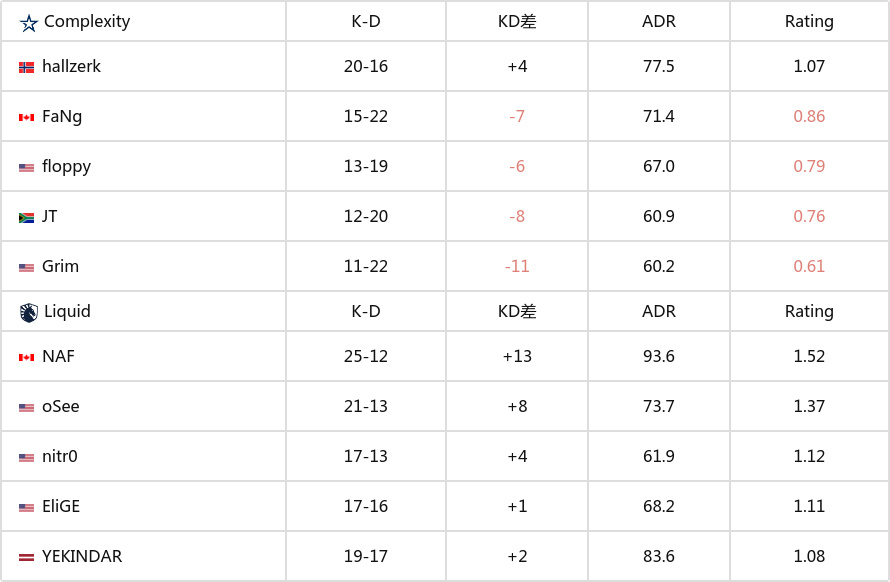Select NAF's 1.52 rating cell

[809, 356]
